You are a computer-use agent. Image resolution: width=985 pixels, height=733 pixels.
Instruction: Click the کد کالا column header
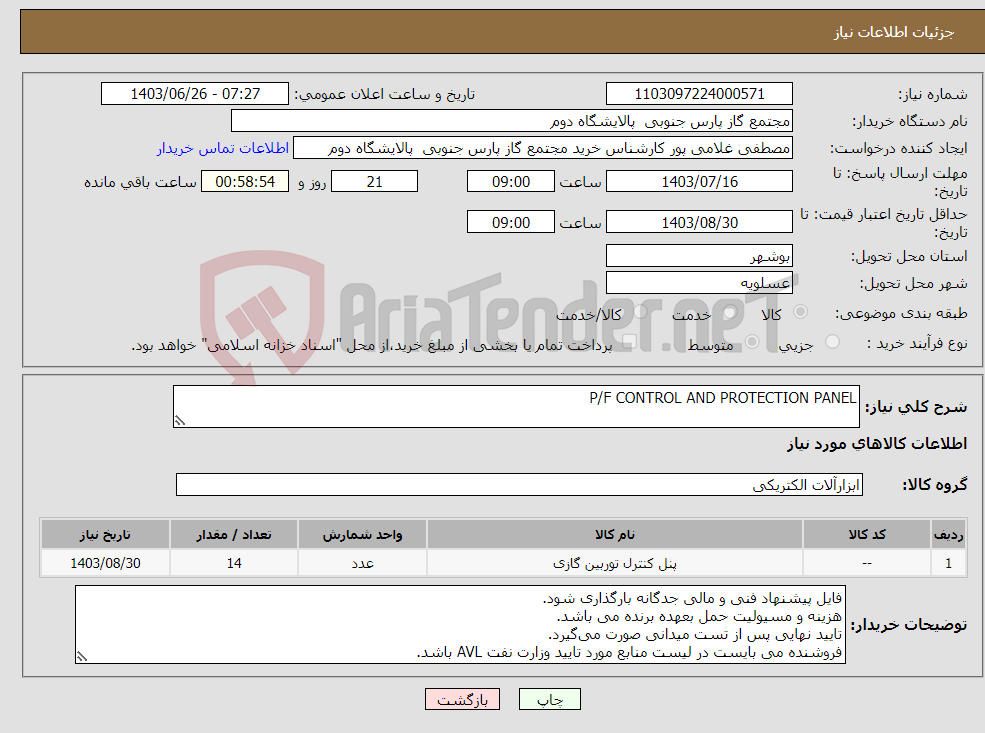point(867,535)
